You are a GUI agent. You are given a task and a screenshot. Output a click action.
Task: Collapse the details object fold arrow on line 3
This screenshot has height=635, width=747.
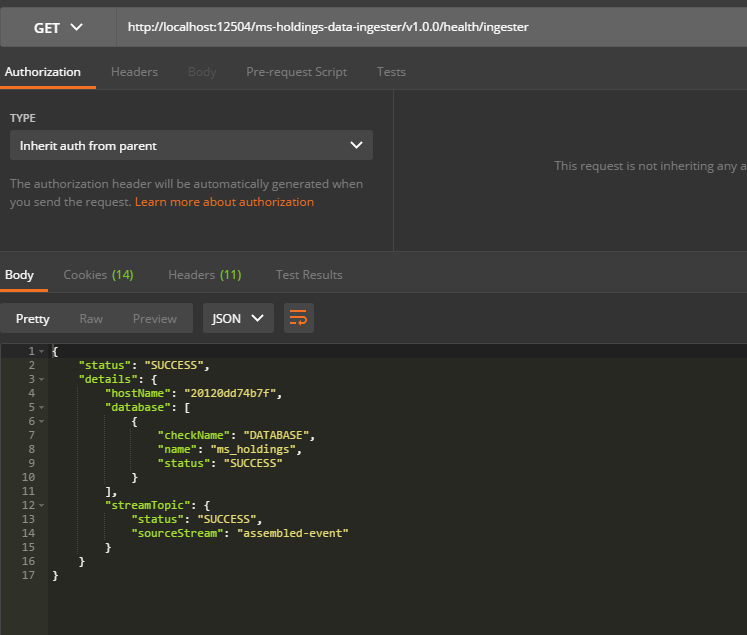[x=41, y=380]
